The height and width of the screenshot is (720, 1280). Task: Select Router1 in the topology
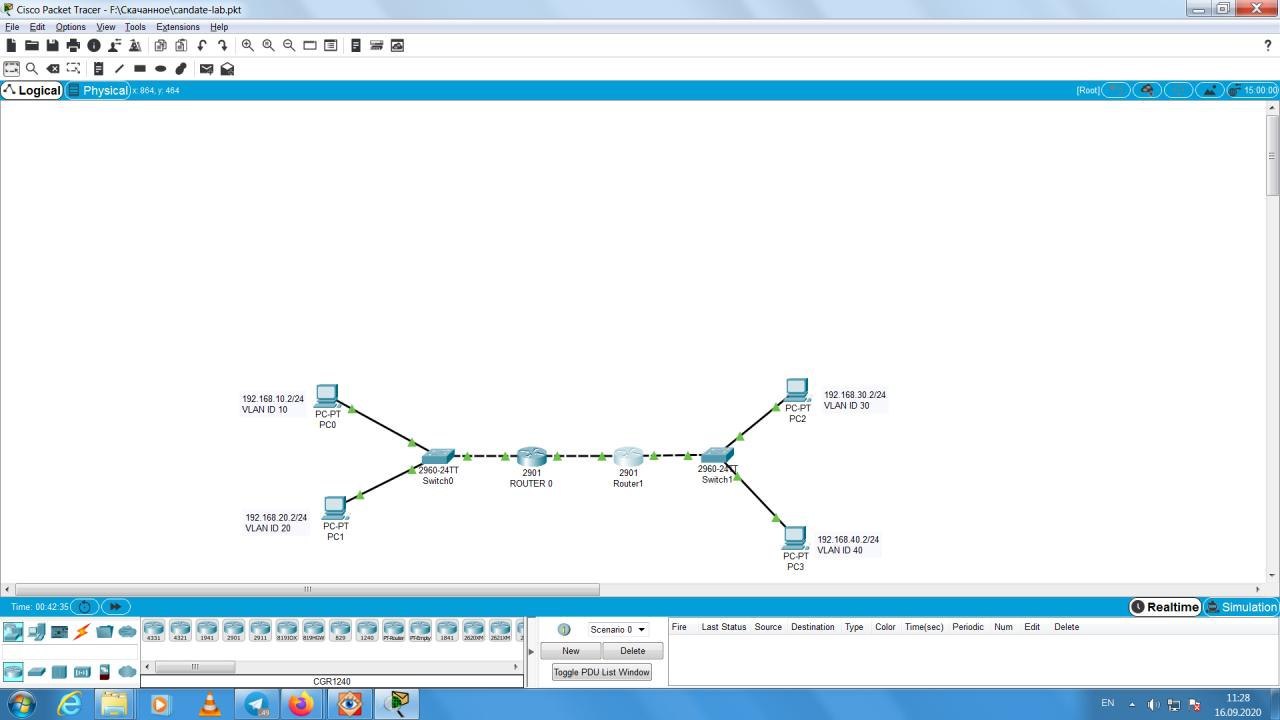pos(628,458)
